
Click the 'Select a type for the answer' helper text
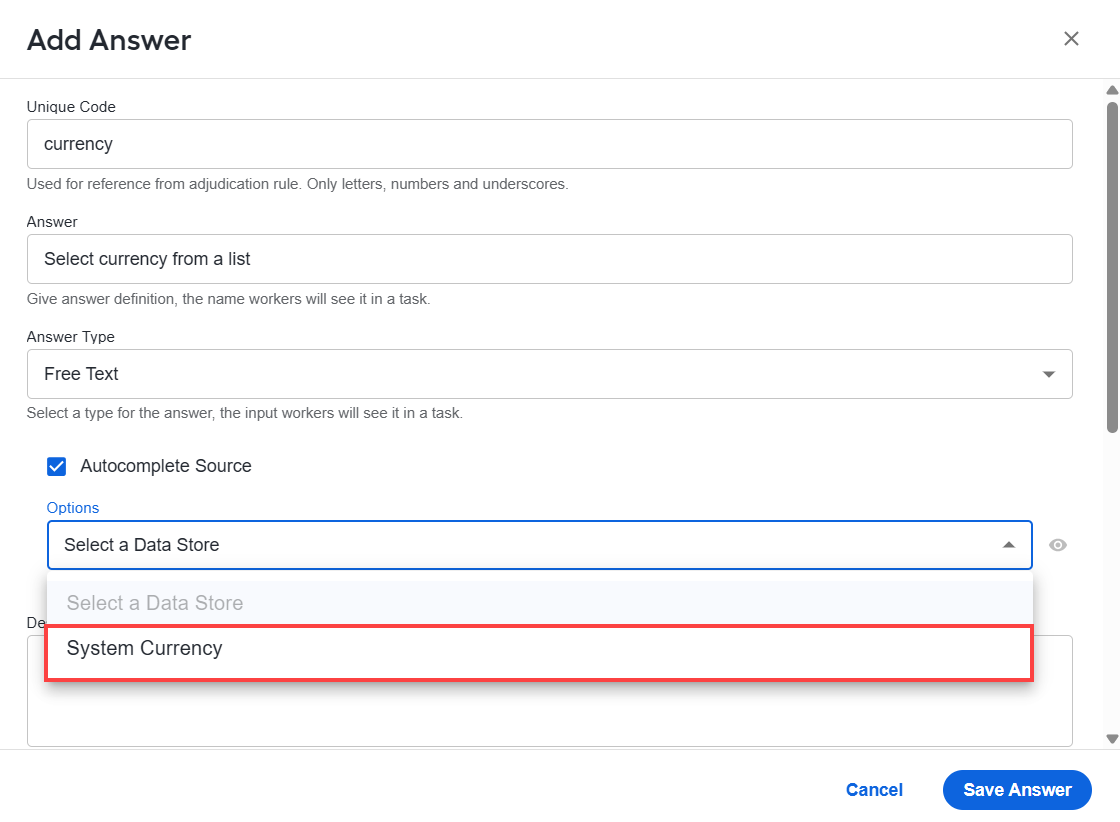(245, 413)
